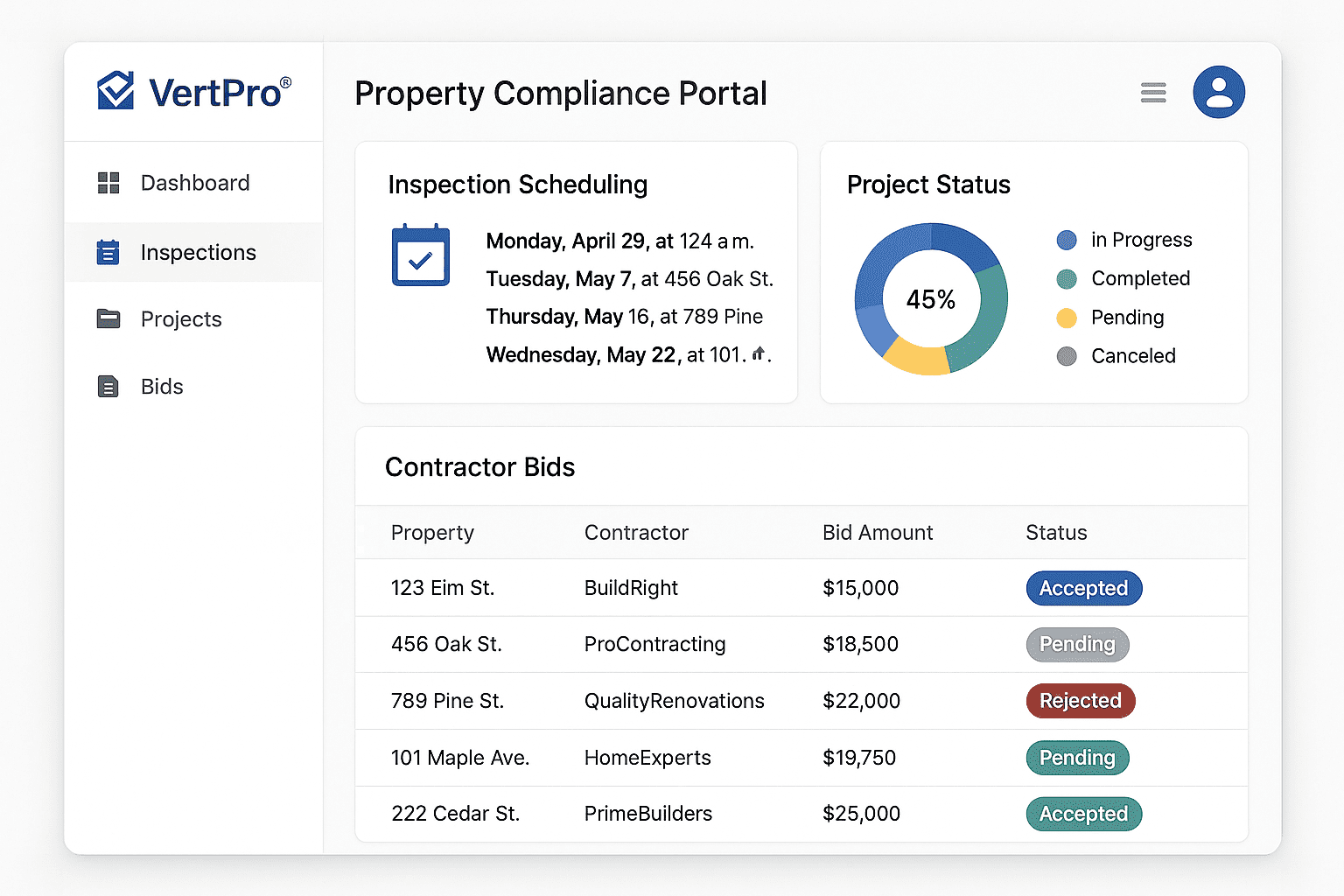Click the Projects folder icon
This screenshot has width=1344, height=896.
coord(108,318)
